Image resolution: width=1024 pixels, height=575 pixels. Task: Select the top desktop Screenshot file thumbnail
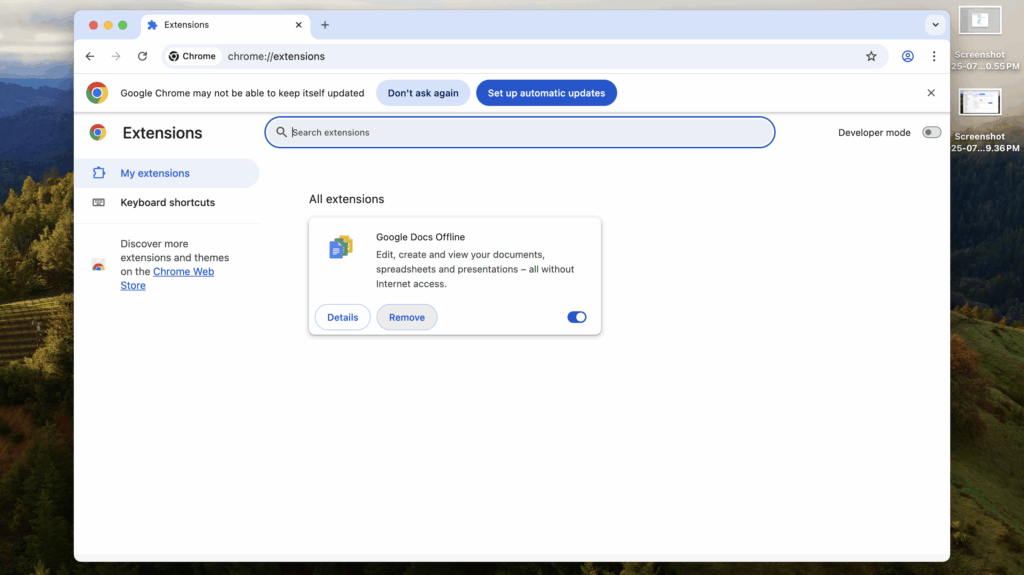coord(980,20)
